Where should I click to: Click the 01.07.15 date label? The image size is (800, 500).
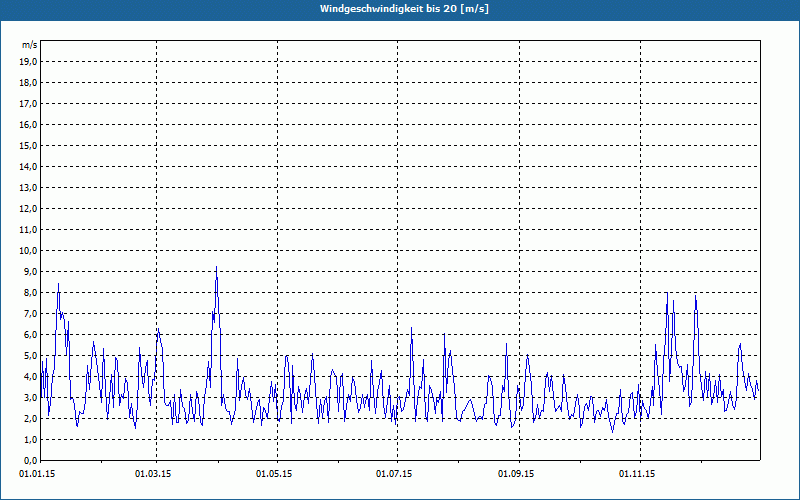point(394,474)
